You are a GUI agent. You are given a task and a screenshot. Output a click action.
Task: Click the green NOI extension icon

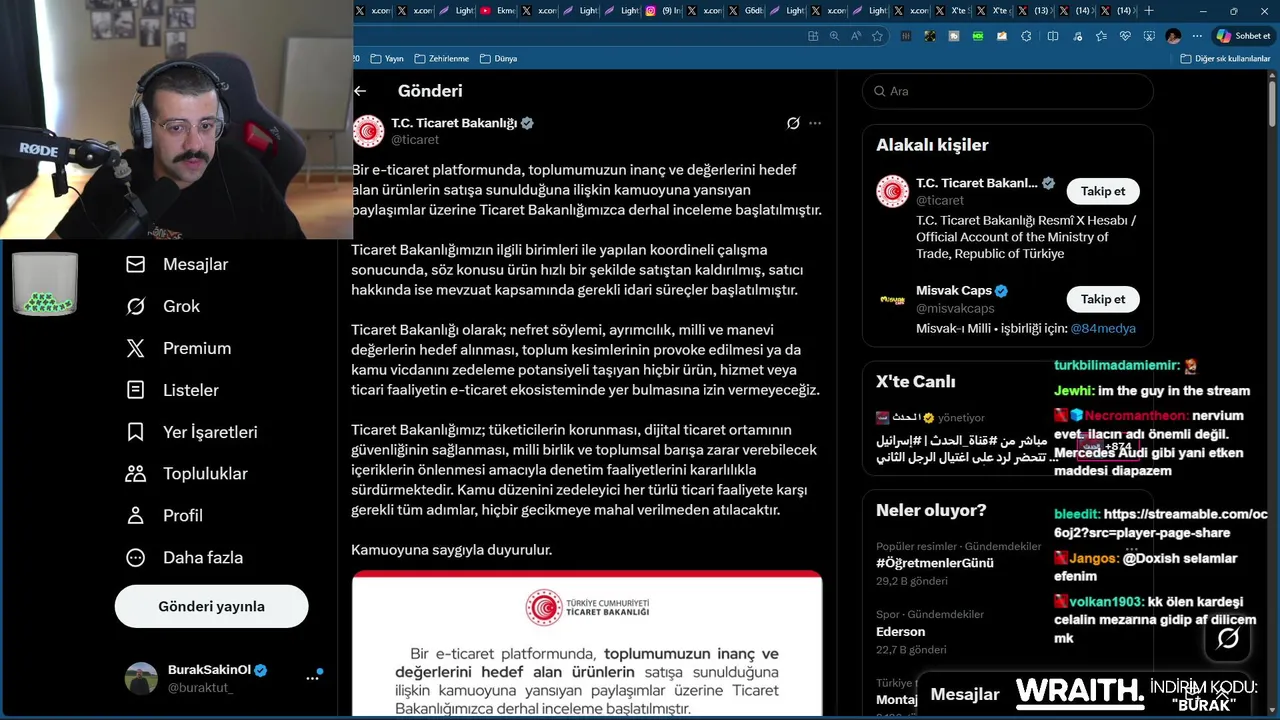click(x=978, y=36)
